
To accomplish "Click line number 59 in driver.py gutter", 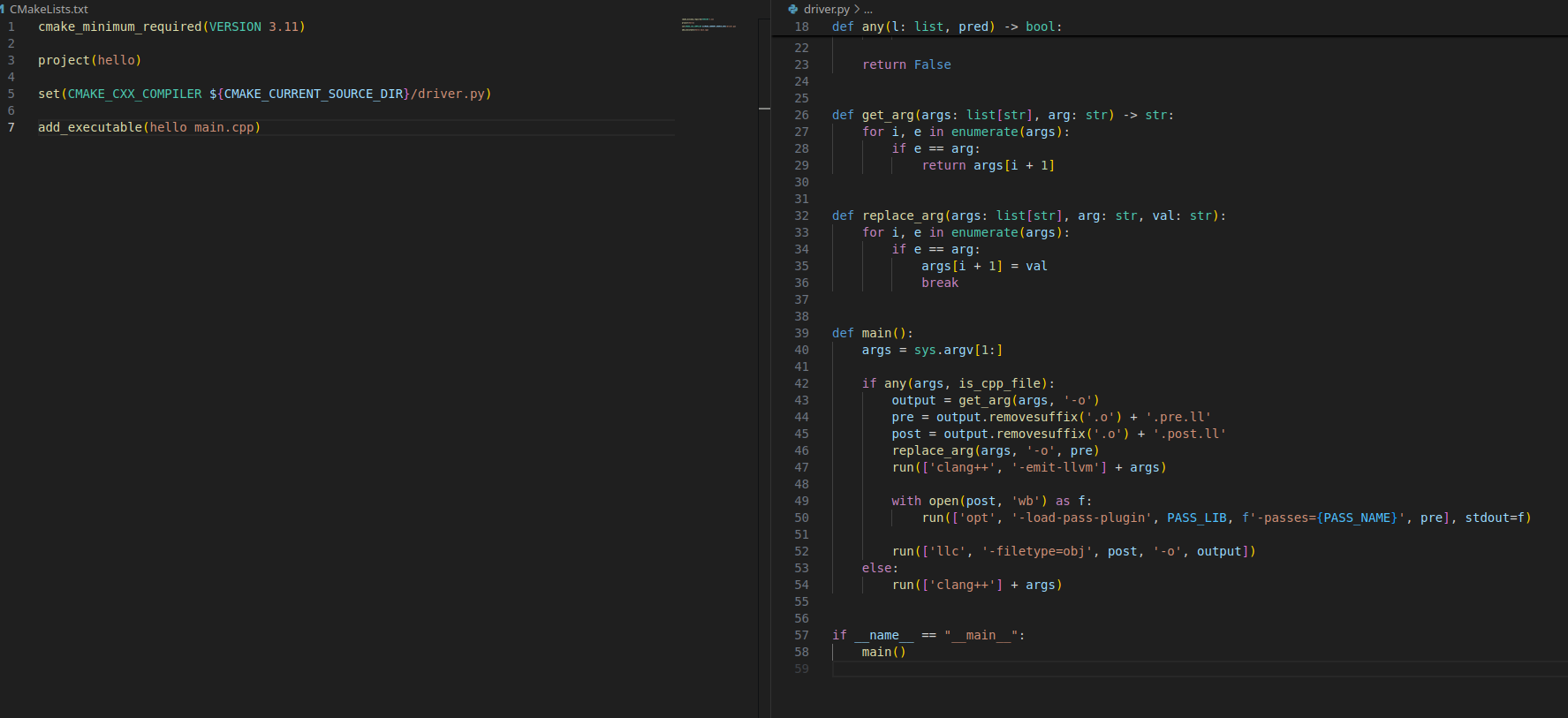I will click(x=801, y=669).
